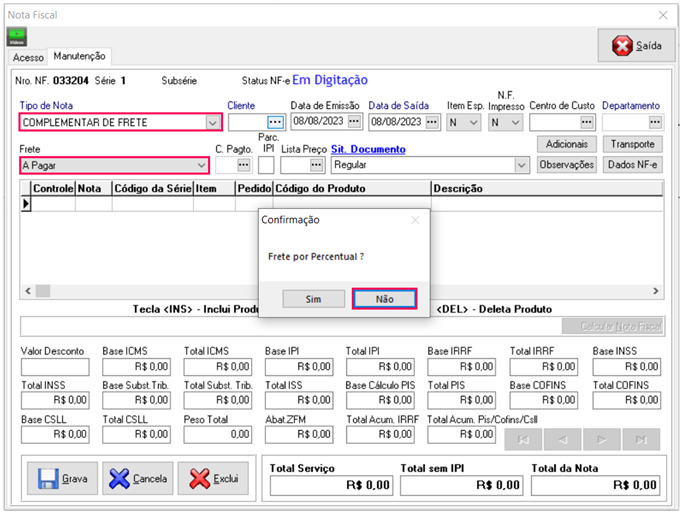The height and width of the screenshot is (513, 683).
Task: Open Data de Saída calendar picker
Action: coord(432,122)
